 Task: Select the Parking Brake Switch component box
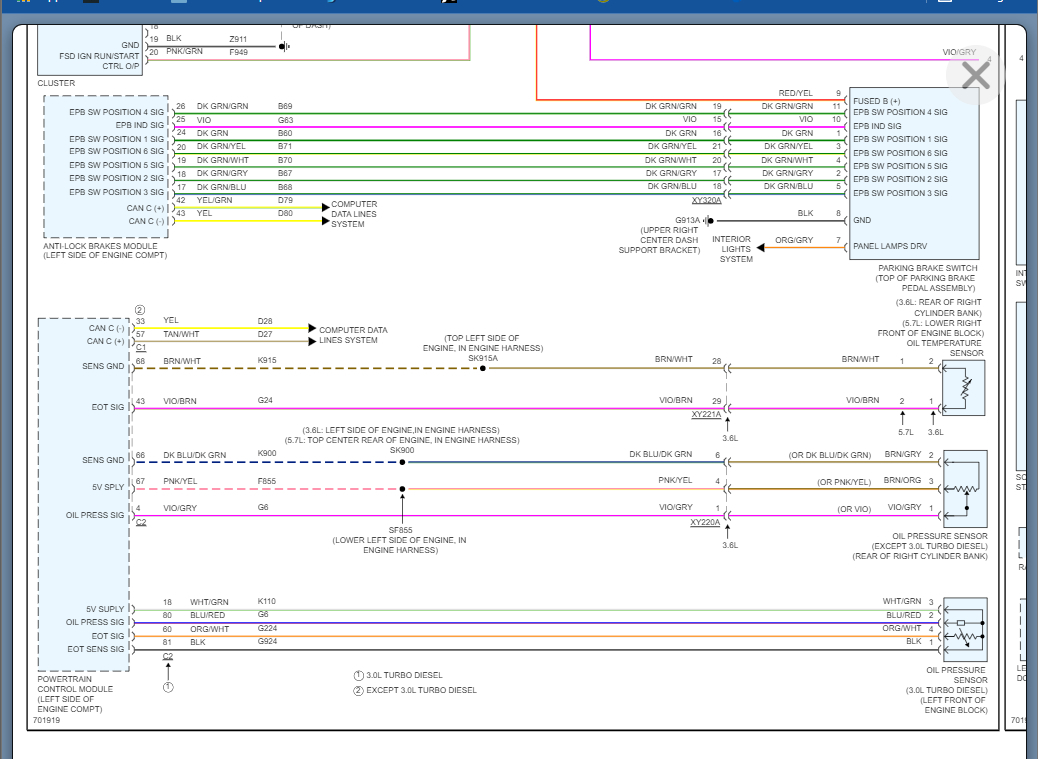tap(913, 173)
